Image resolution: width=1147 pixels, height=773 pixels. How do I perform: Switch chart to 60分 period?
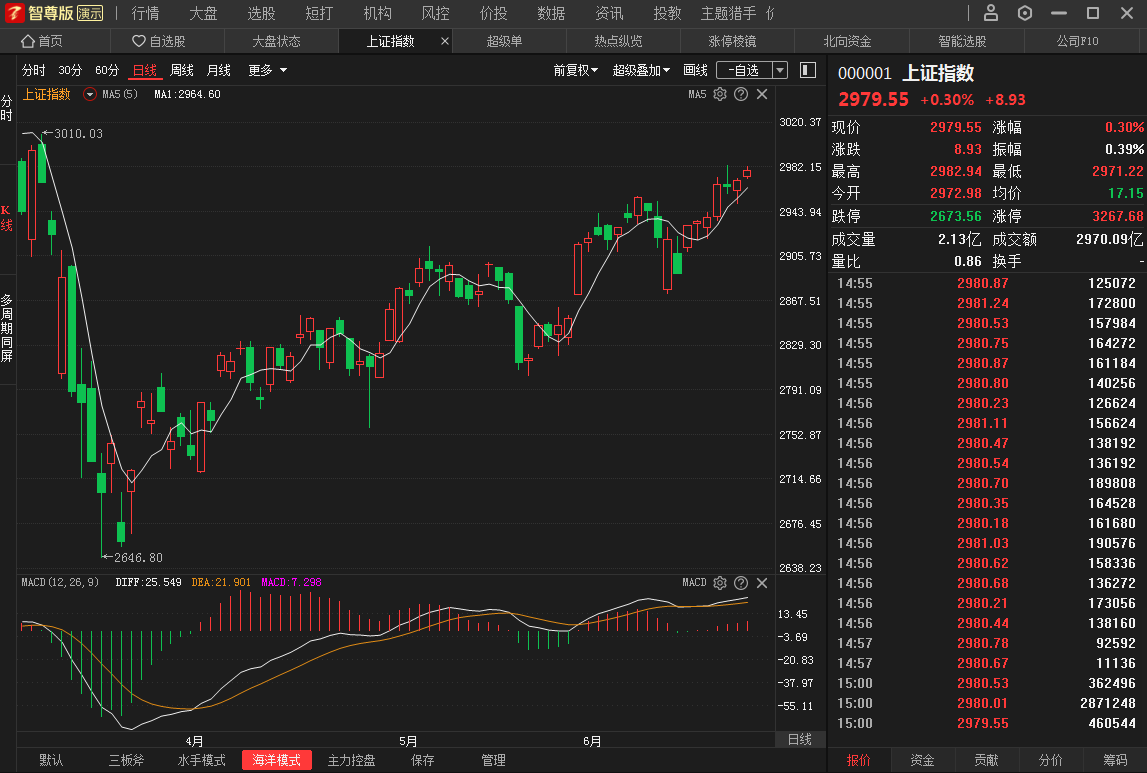107,70
